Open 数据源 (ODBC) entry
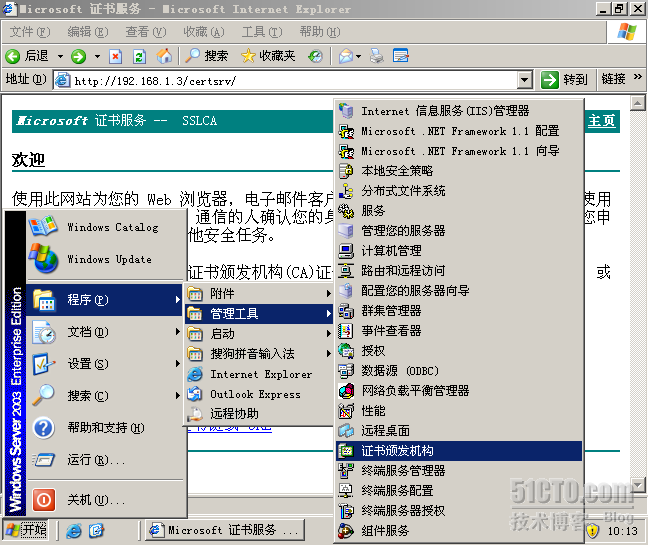 tap(459, 371)
